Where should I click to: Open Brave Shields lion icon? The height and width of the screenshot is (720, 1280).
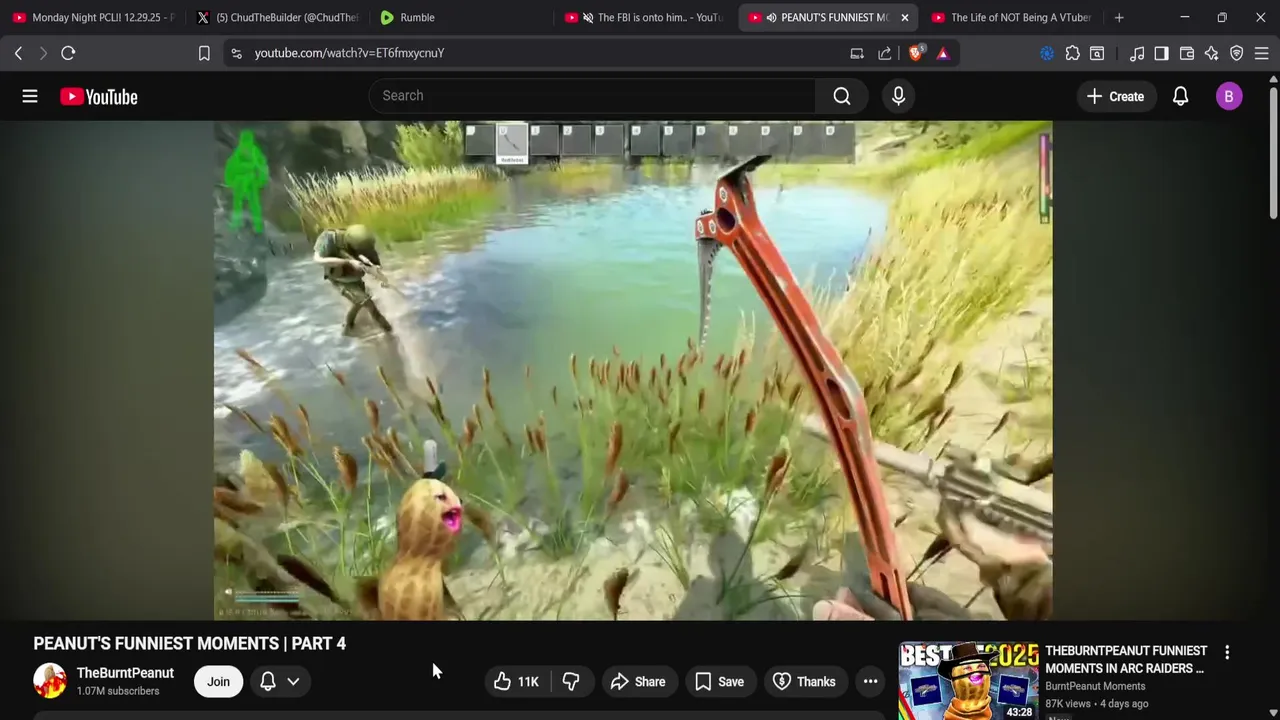point(915,53)
